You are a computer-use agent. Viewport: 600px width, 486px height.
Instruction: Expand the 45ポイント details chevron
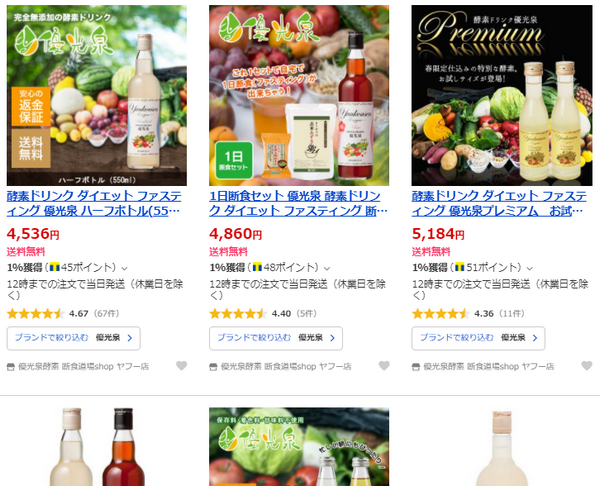[124, 268]
